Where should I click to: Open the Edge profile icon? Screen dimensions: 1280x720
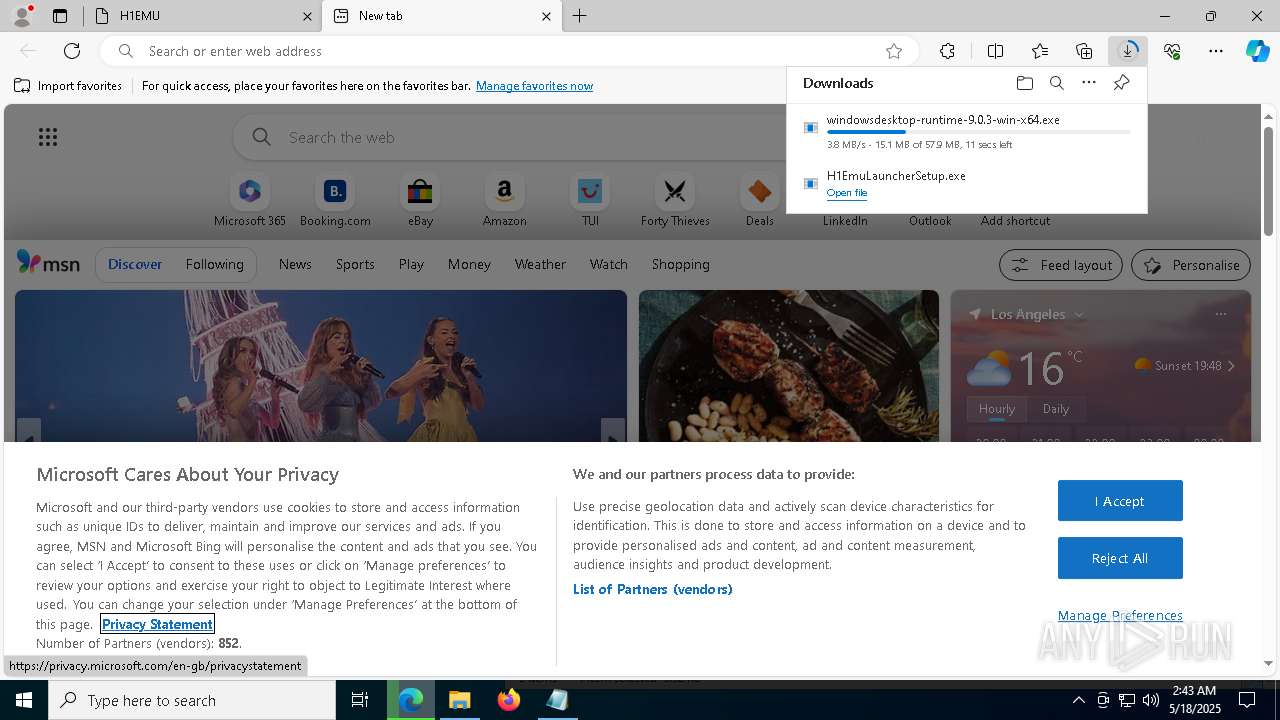click(21, 16)
